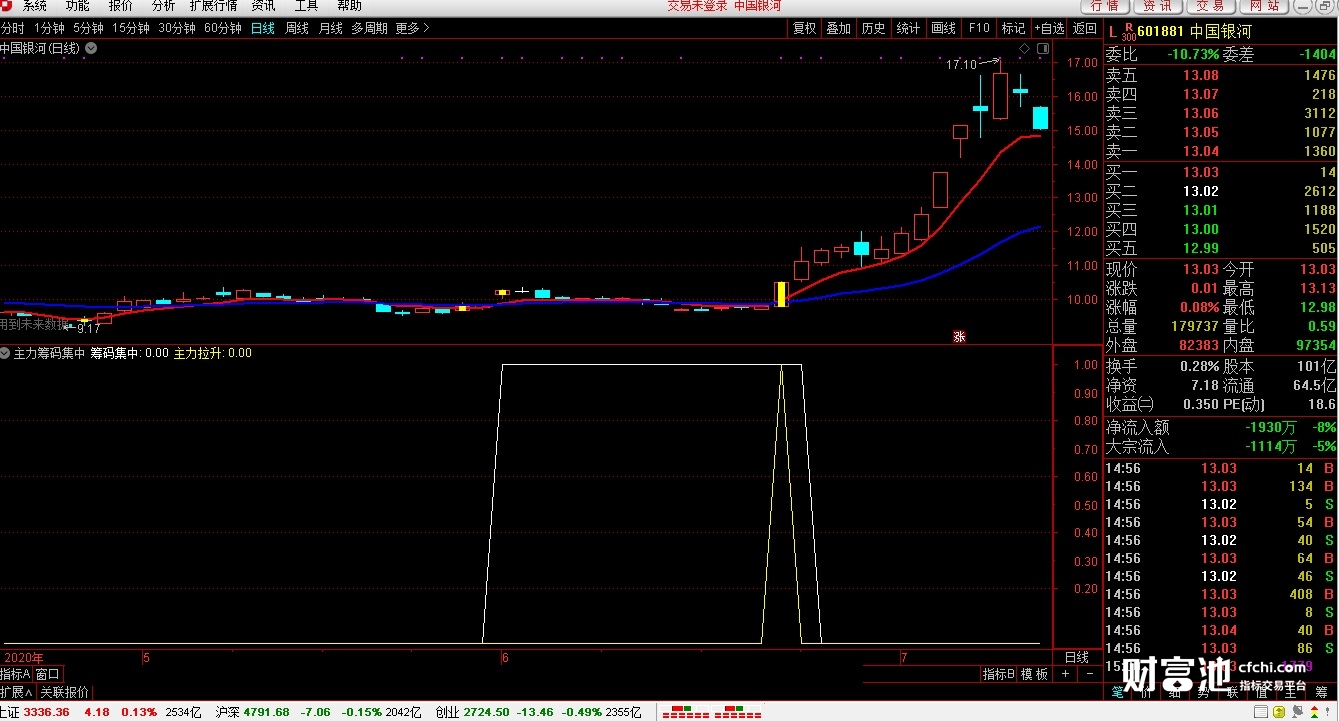Screen dimensions: 1339x721
Task: Open the 功能 menu
Action: point(78,6)
